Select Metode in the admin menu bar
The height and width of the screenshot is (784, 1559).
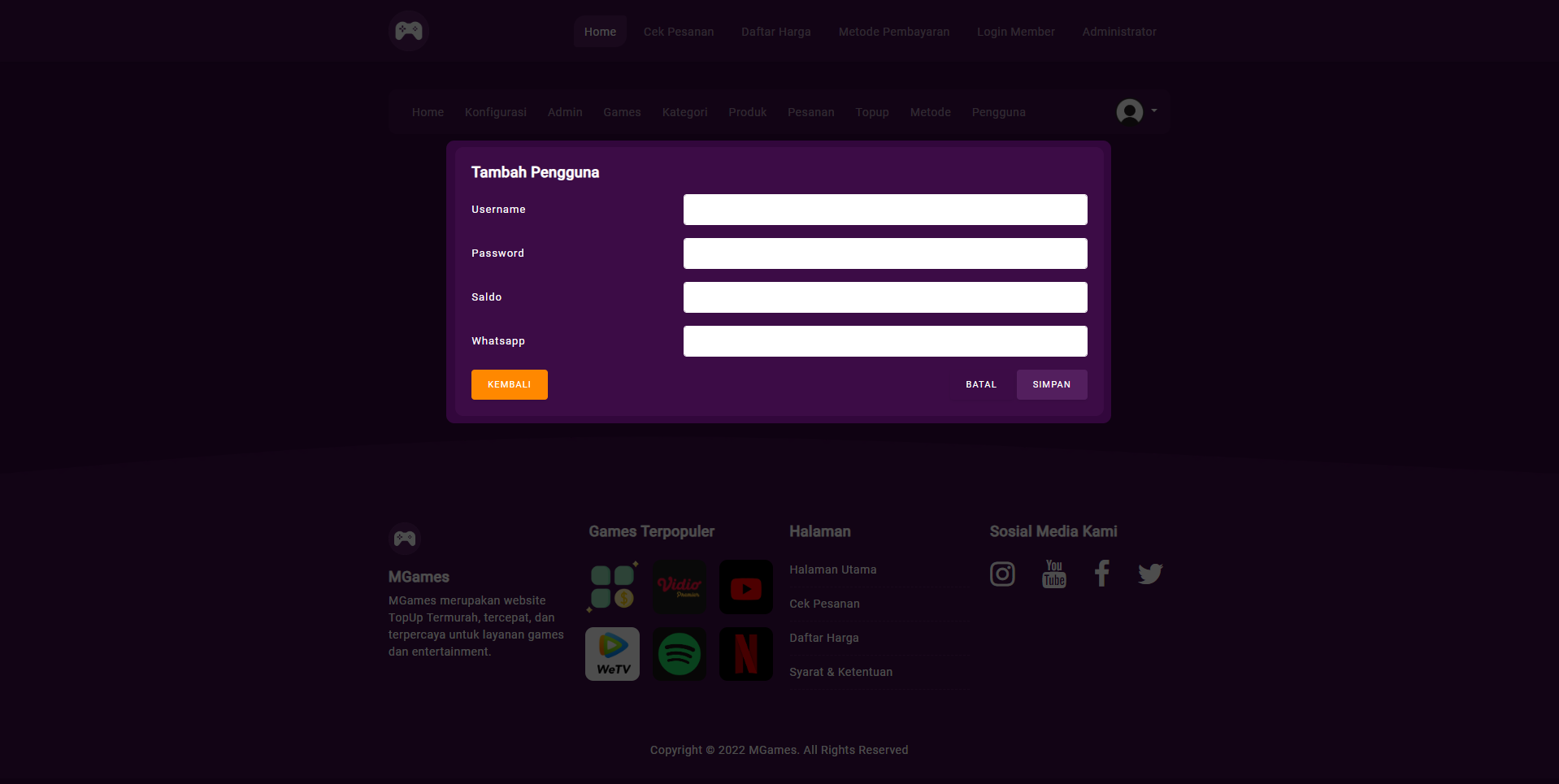point(930,112)
